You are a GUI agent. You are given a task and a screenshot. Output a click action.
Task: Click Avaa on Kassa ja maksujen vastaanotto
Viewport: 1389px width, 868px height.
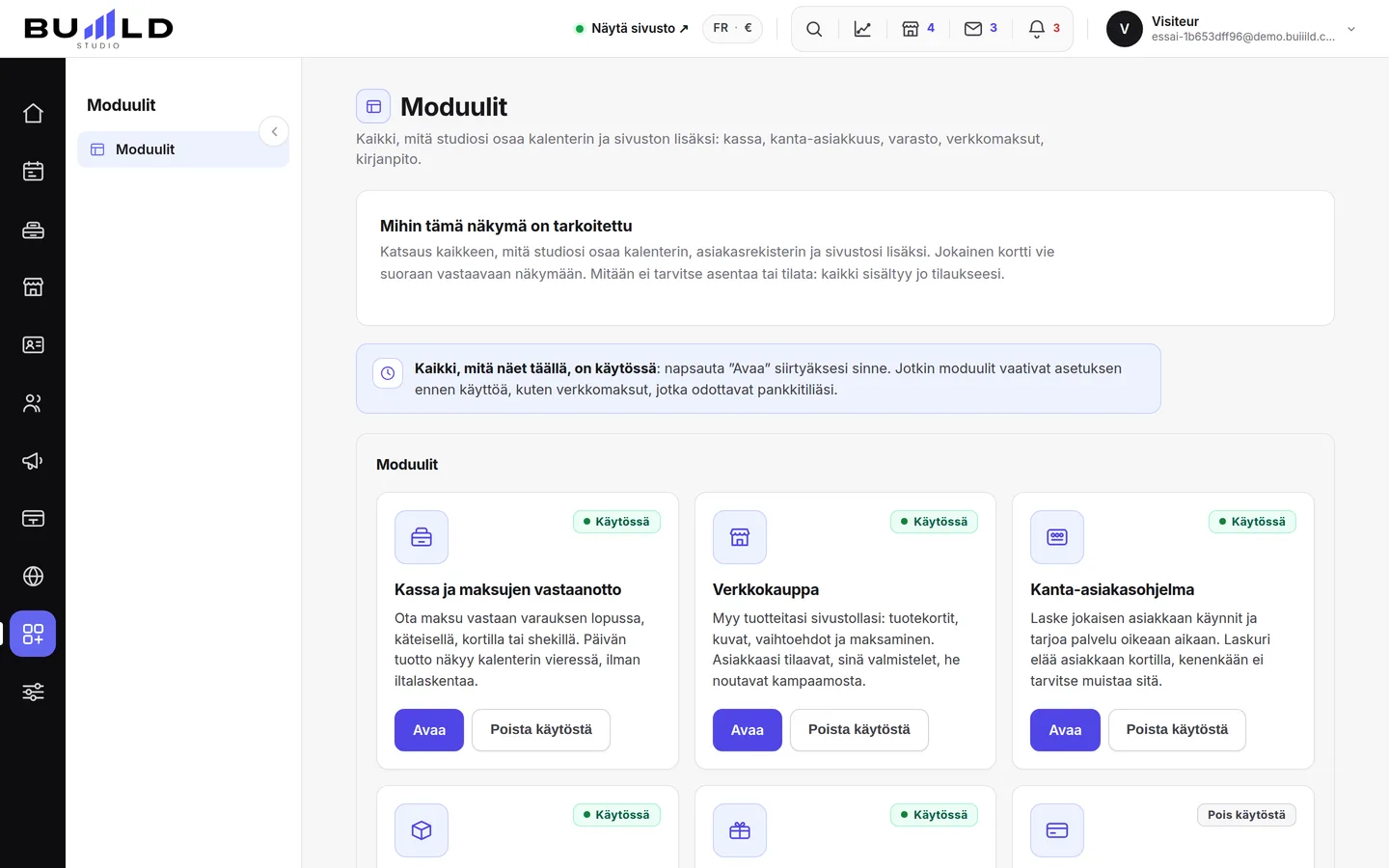(x=429, y=730)
